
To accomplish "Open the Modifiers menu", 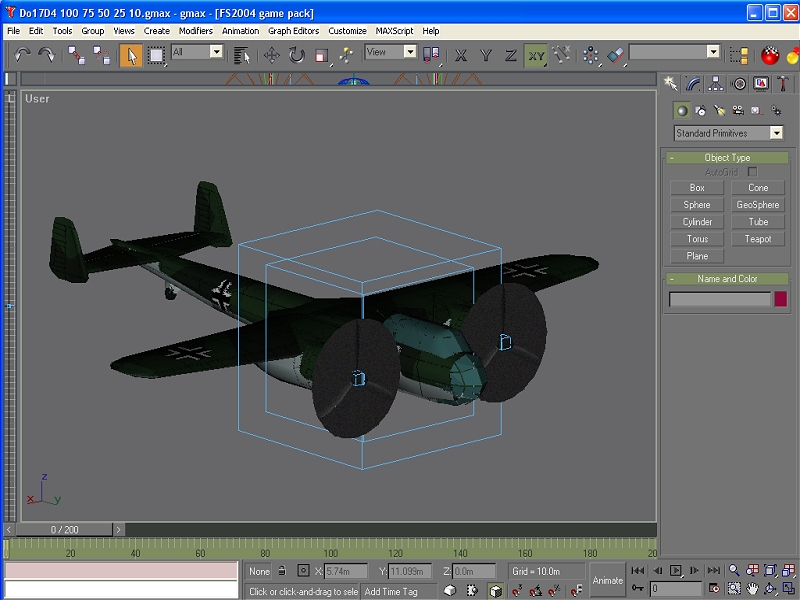I will coord(195,31).
